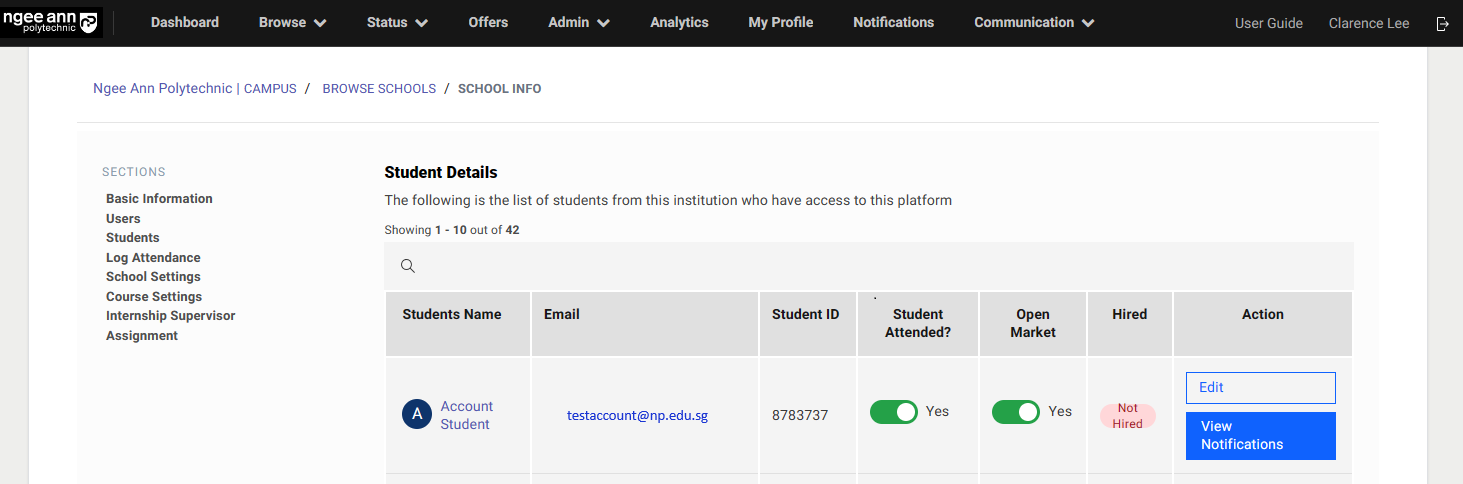This screenshot has height=484, width=1463.
Task: Open the Course Settings section
Action: tap(154, 296)
